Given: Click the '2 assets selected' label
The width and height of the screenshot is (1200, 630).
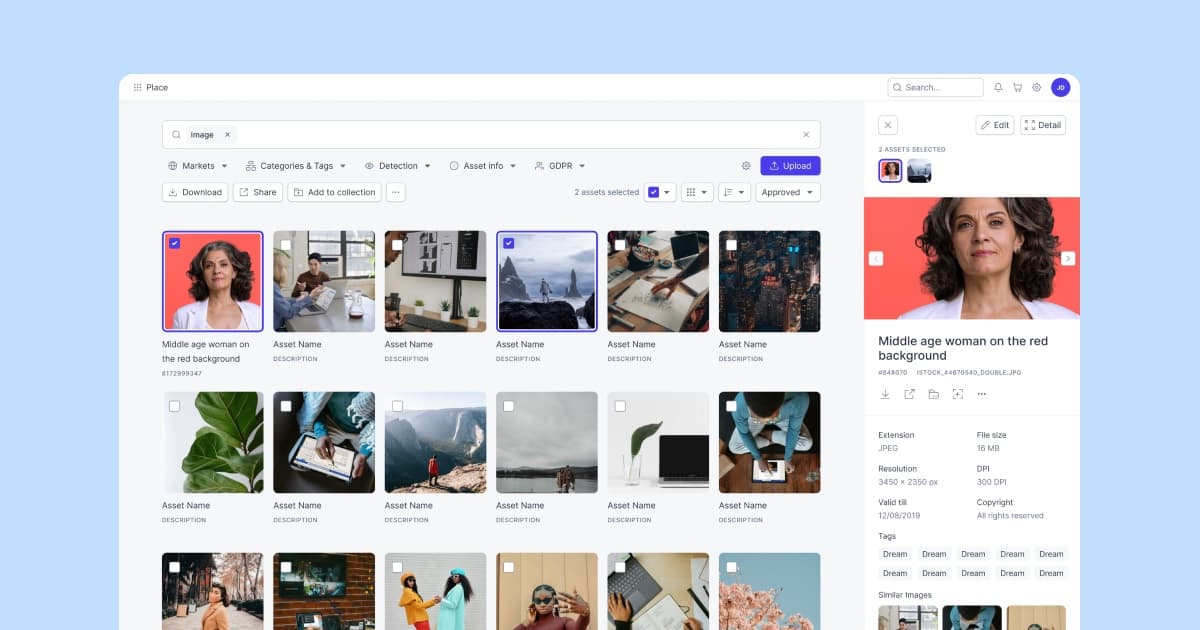Looking at the screenshot, I should tap(606, 192).
